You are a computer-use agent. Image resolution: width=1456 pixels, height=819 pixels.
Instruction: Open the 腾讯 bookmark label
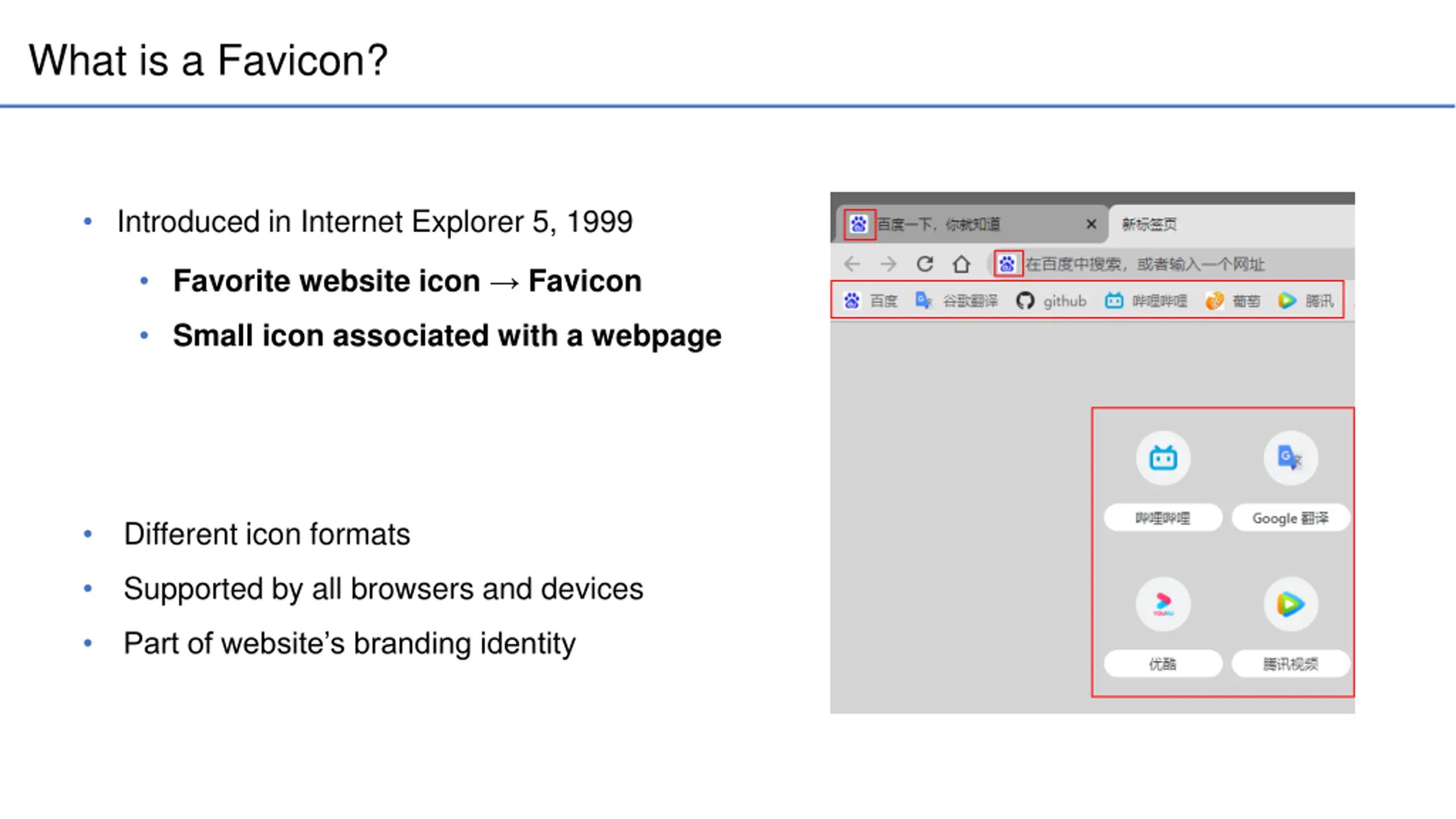click(1319, 301)
